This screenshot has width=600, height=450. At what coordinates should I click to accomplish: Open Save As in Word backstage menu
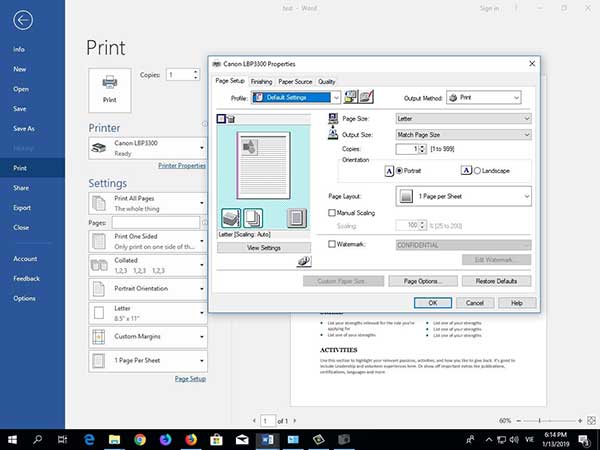[x=24, y=129]
